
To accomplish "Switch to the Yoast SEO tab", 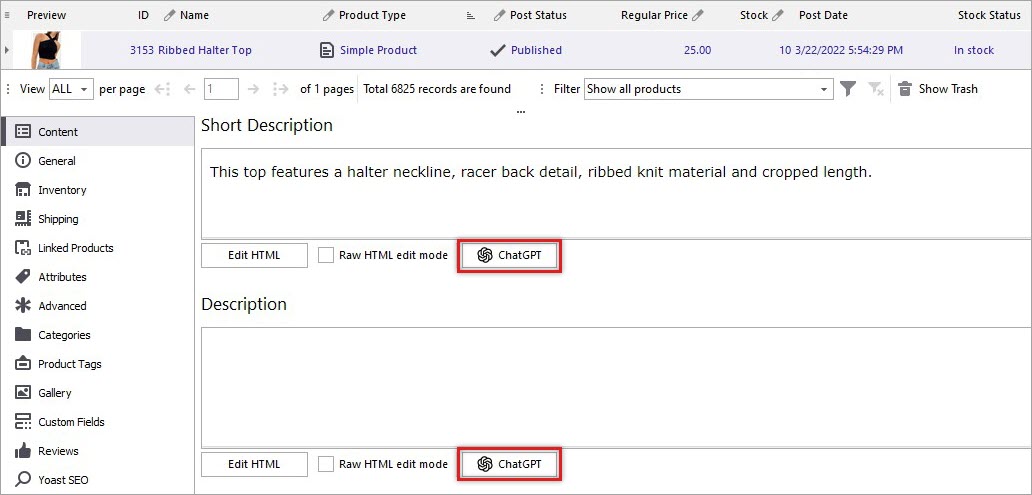I will point(63,480).
